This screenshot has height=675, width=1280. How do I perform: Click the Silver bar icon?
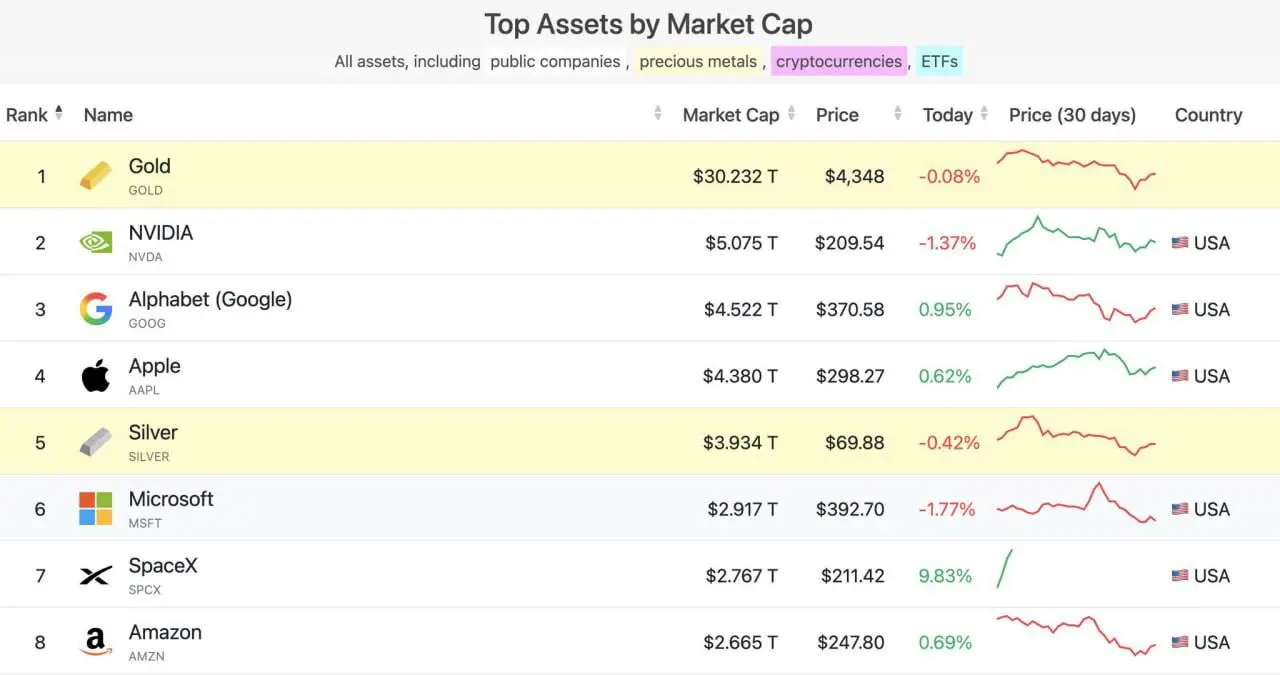pyautogui.click(x=96, y=442)
